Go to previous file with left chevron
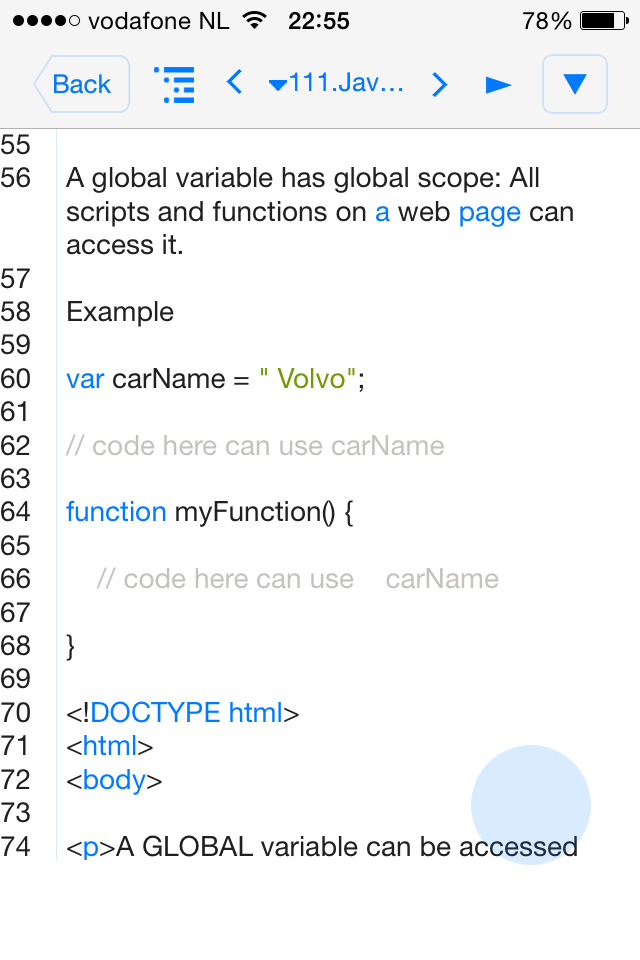Viewport: 640px width, 960px height. click(235, 82)
